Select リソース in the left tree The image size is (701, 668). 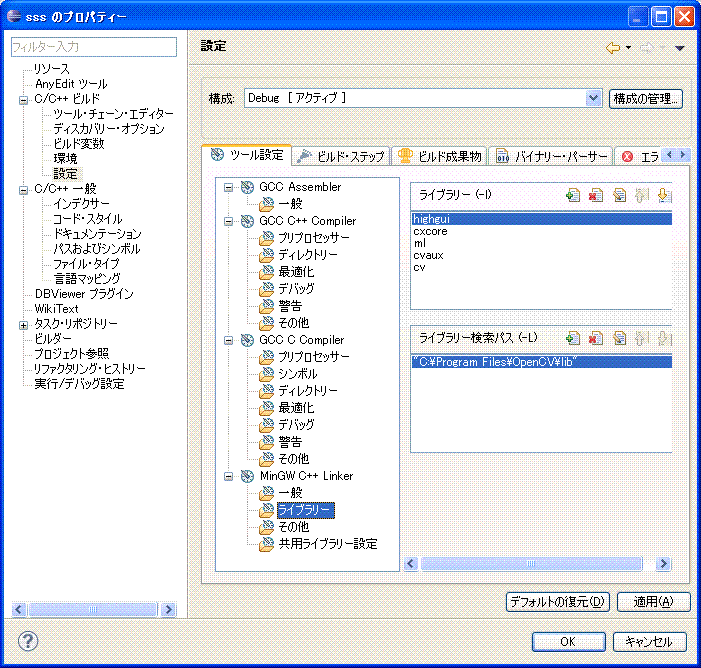52,69
